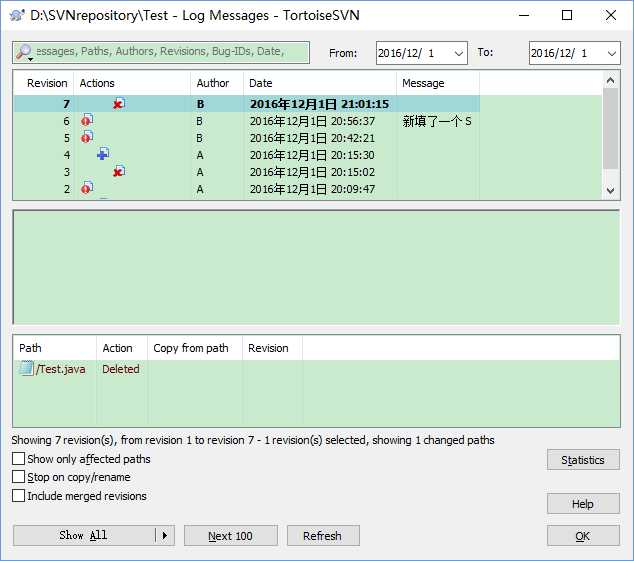
Task: Check Include merged revisions option
Action: pyautogui.click(x=18, y=495)
